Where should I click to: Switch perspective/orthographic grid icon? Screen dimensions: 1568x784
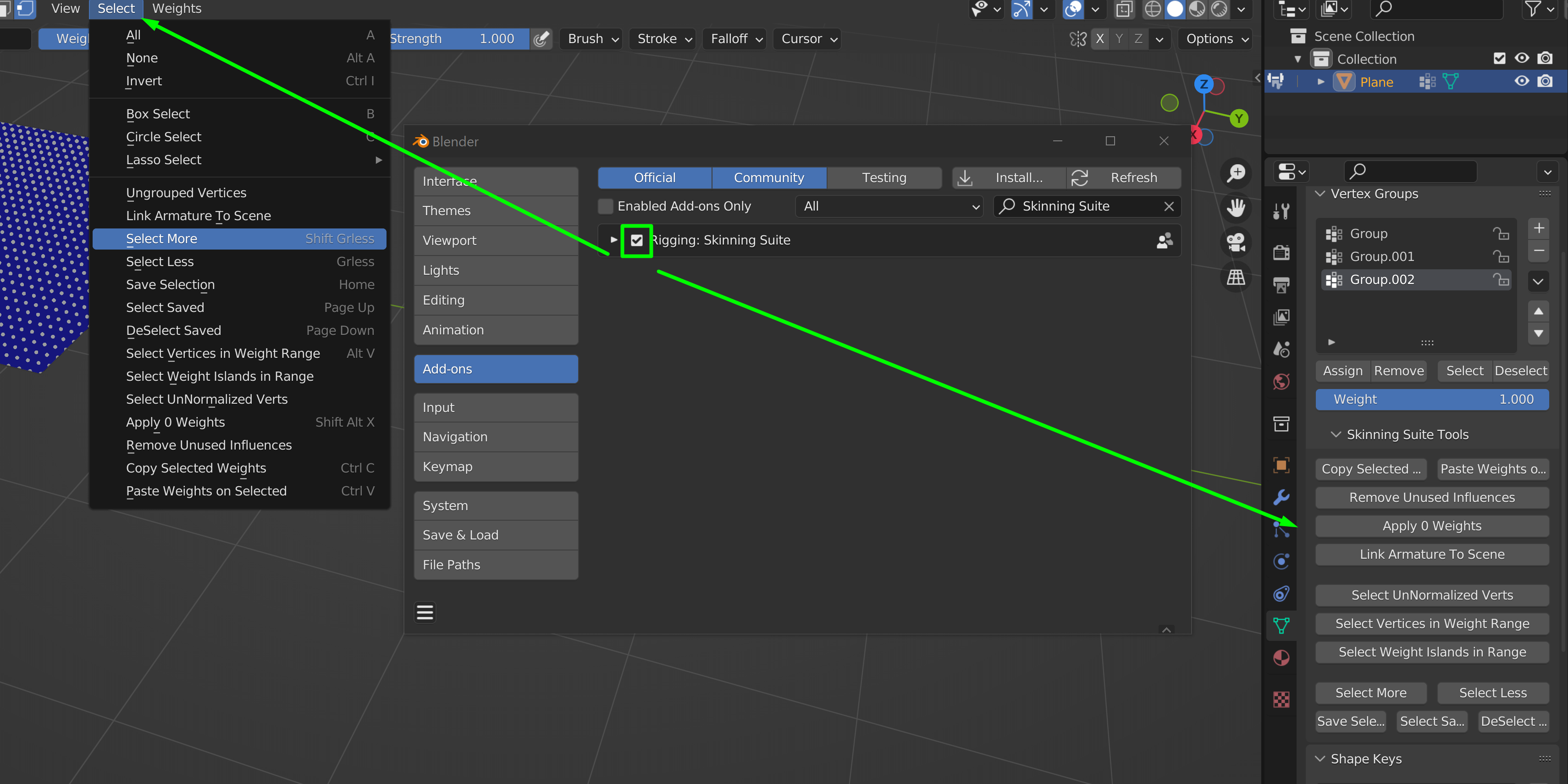(1236, 278)
